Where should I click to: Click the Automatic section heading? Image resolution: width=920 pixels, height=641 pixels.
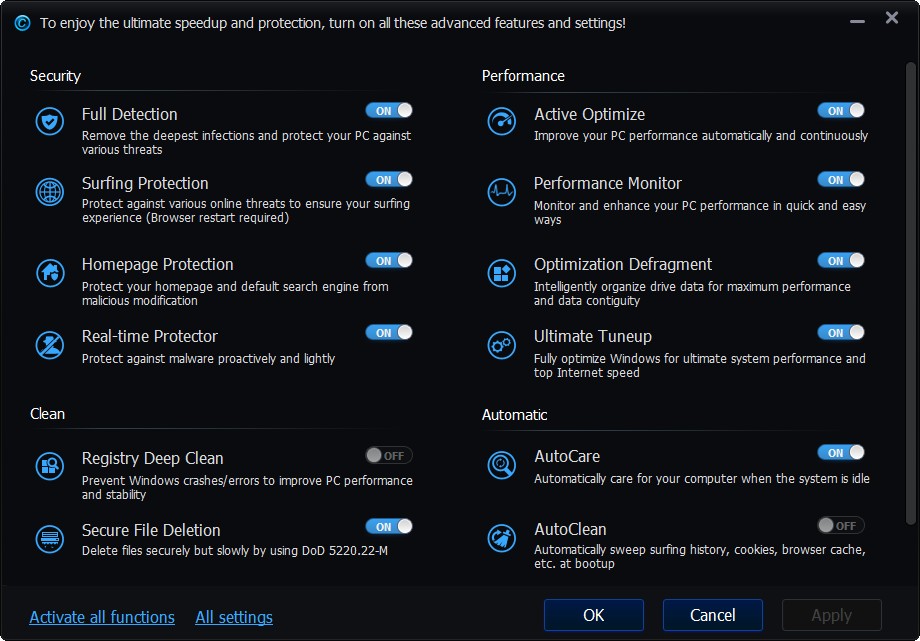pyautogui.click(x=514, y=415)
